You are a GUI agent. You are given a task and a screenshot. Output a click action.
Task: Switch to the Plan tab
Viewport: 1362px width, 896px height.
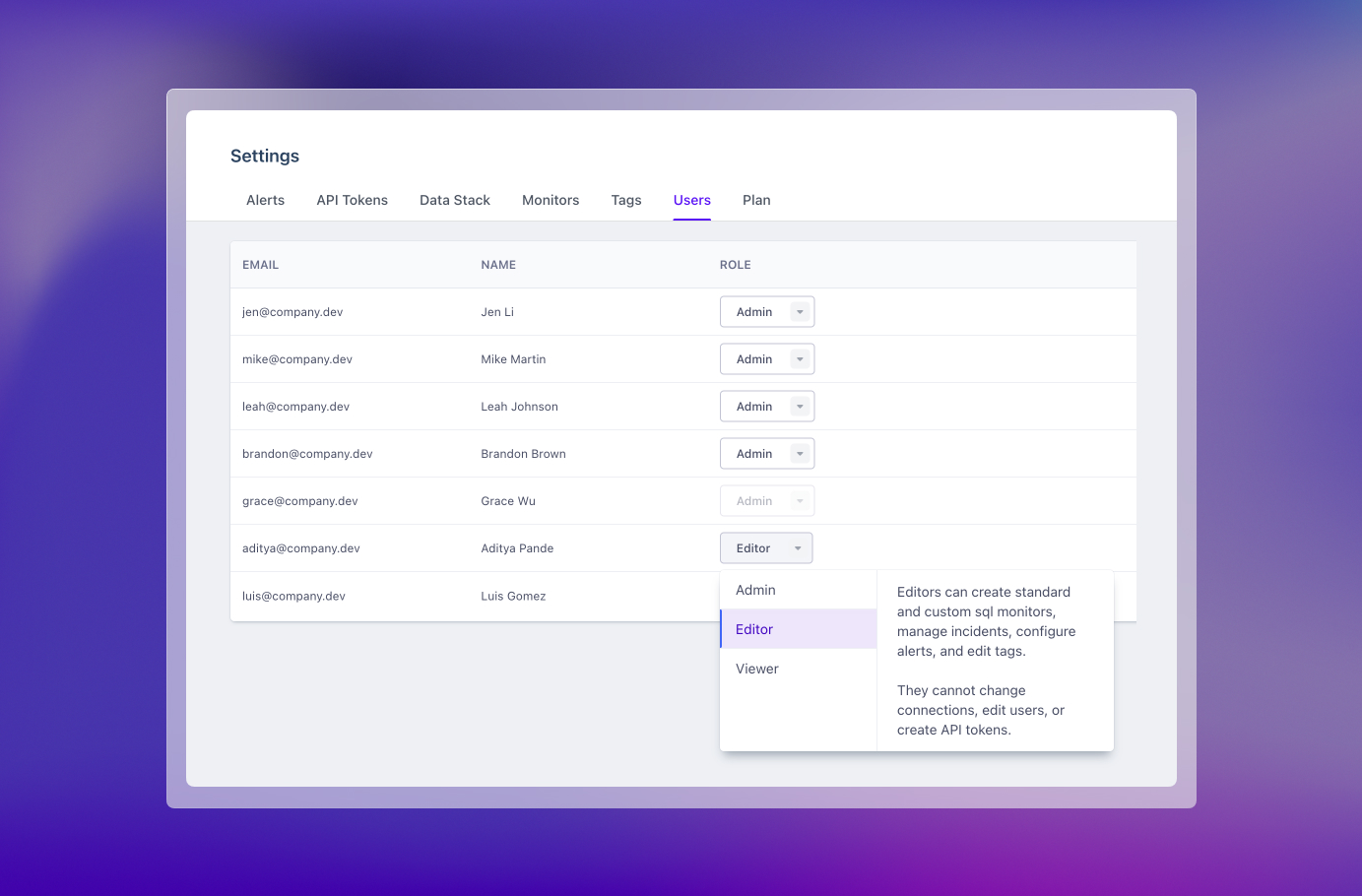[756, 200]
